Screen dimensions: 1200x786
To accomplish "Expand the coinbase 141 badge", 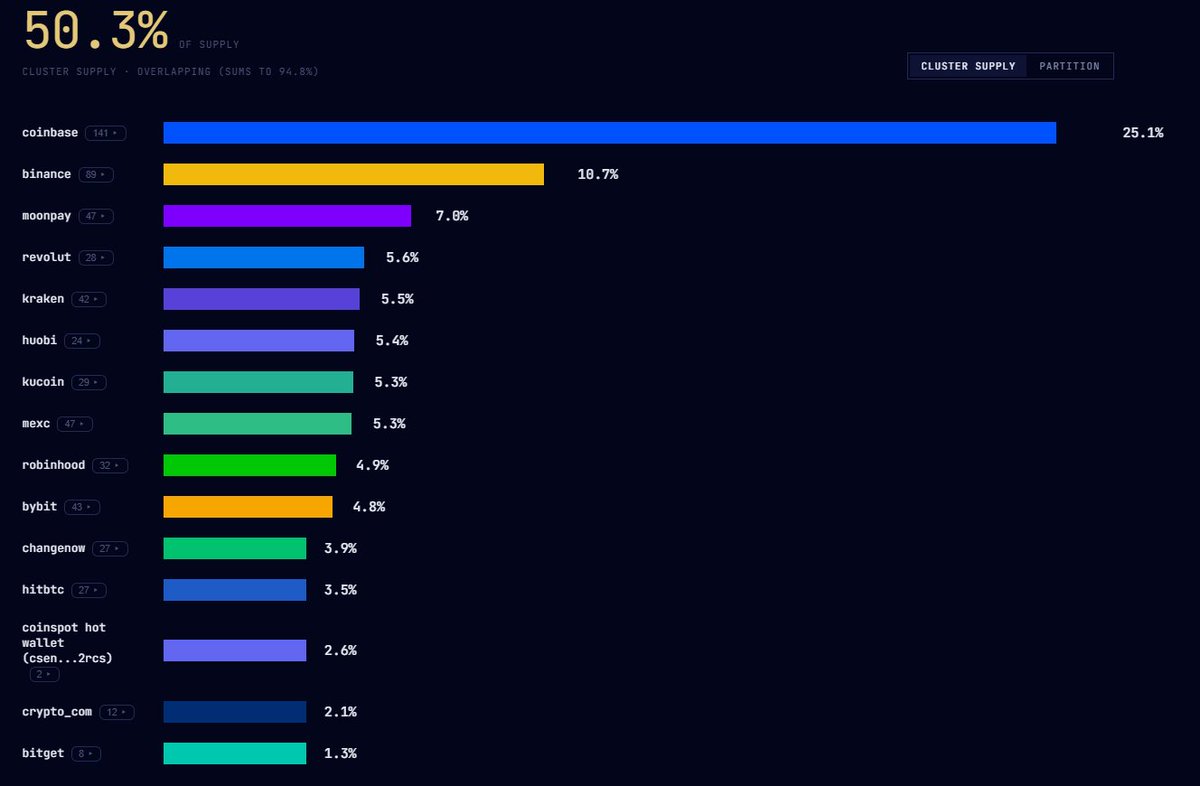I will 105,133.
